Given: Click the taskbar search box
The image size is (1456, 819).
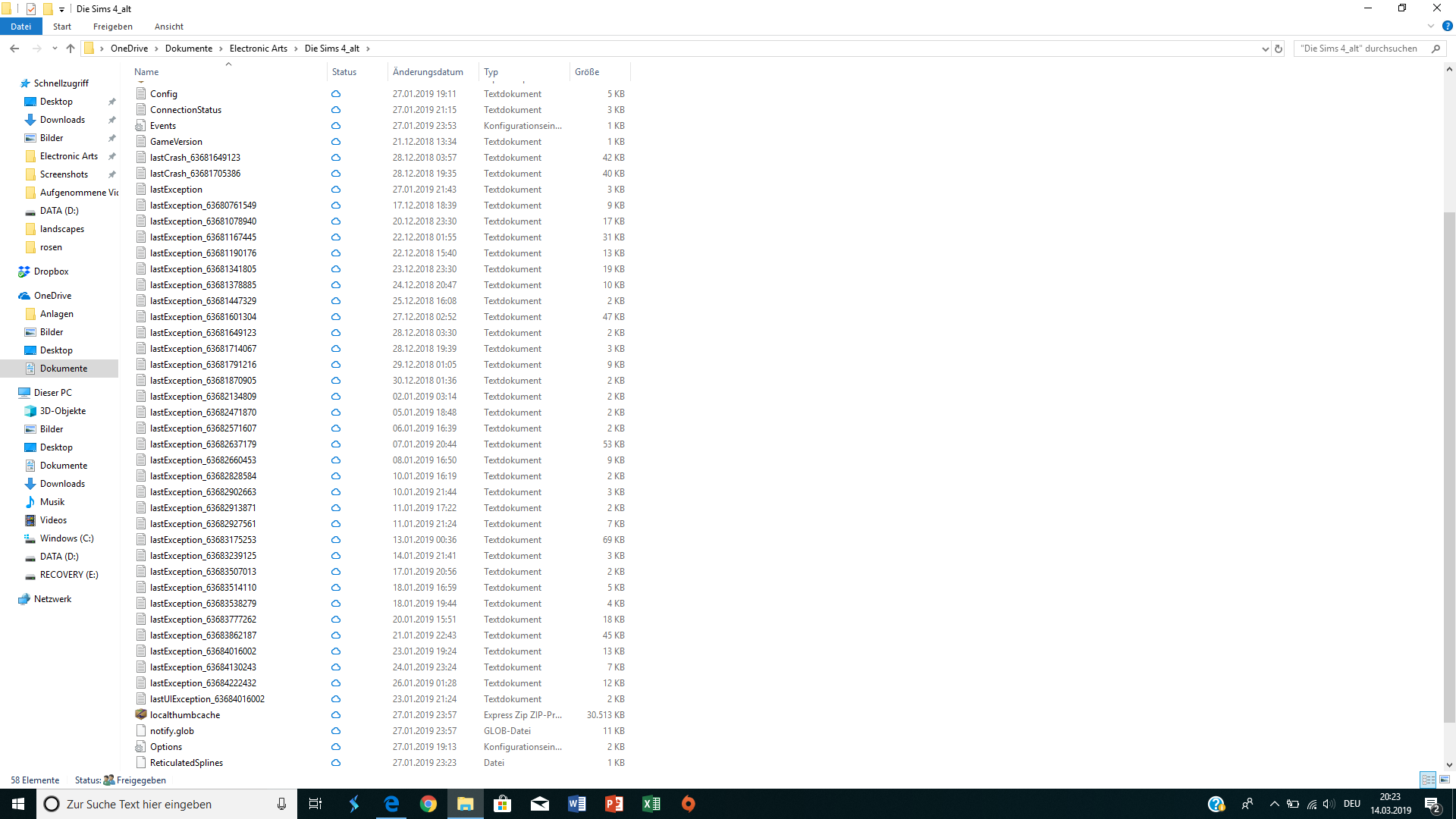Looking at the screenshot, I should [167, 804].
